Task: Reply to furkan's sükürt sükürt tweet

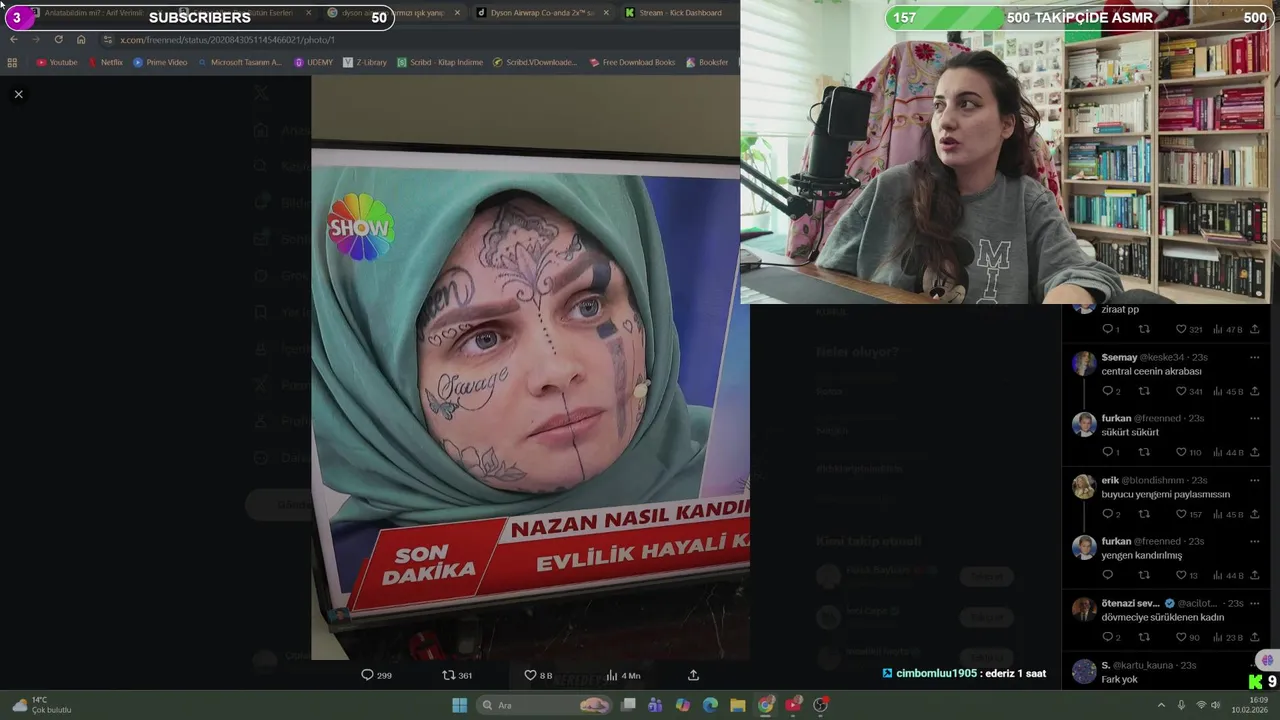Action: coord(1107,452)
